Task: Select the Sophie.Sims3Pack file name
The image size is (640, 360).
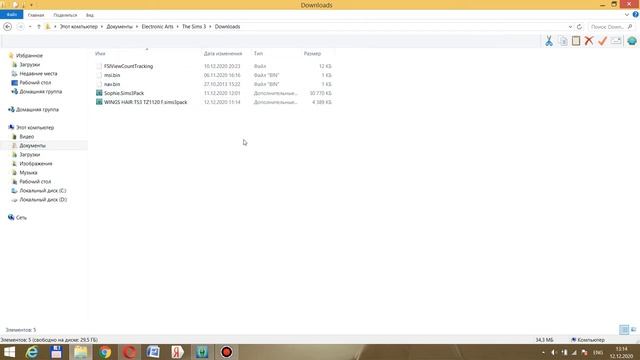Action: [x=124, y=93]
